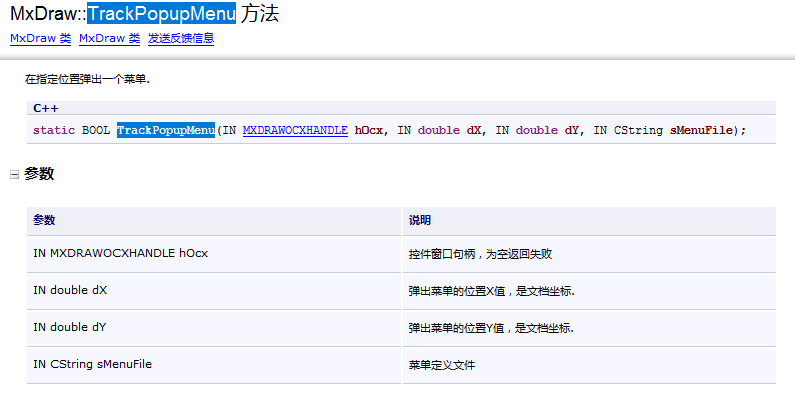Click the 发送反馈信息 link
The width and height of the screenshot is (795, 396).
tap(181, 39)
